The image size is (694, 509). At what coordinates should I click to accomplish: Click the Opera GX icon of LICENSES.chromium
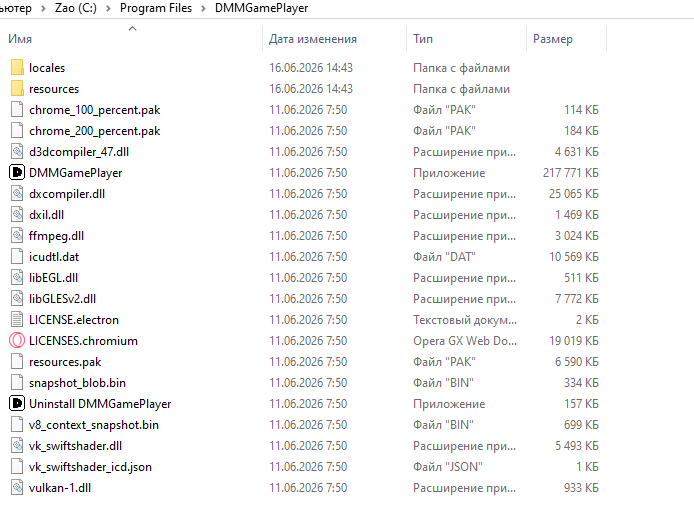(17, 341)
